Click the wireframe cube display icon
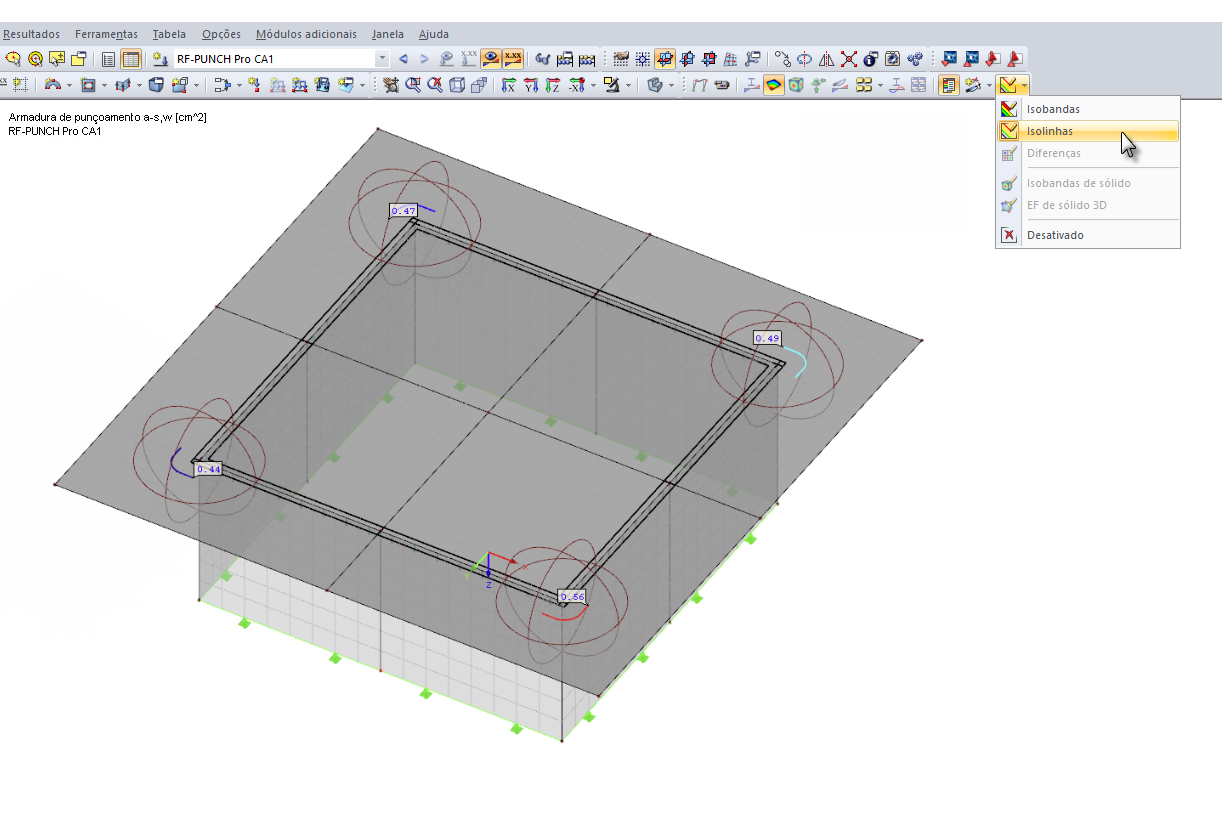The width and height of the screenshot is (1222, 813). 457,85
